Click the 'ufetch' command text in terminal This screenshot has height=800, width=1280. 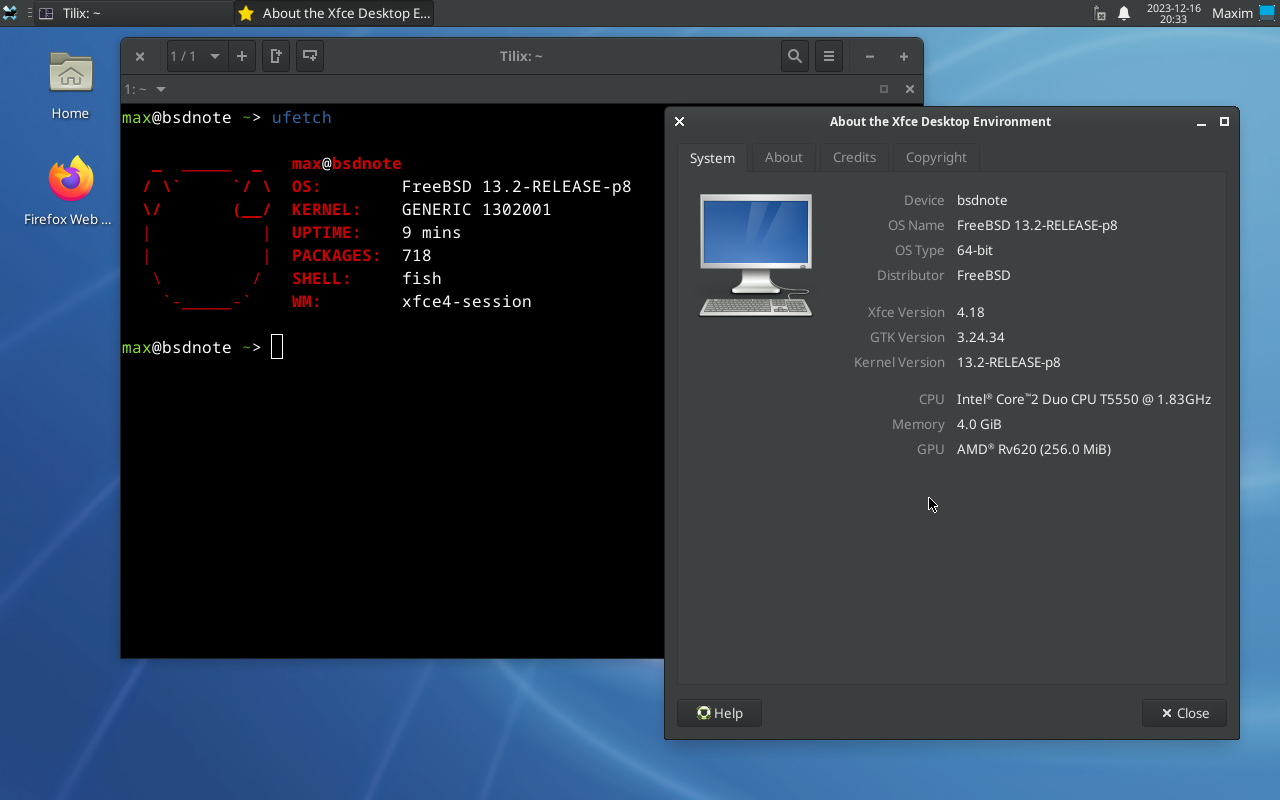click(x=301, y=118)
